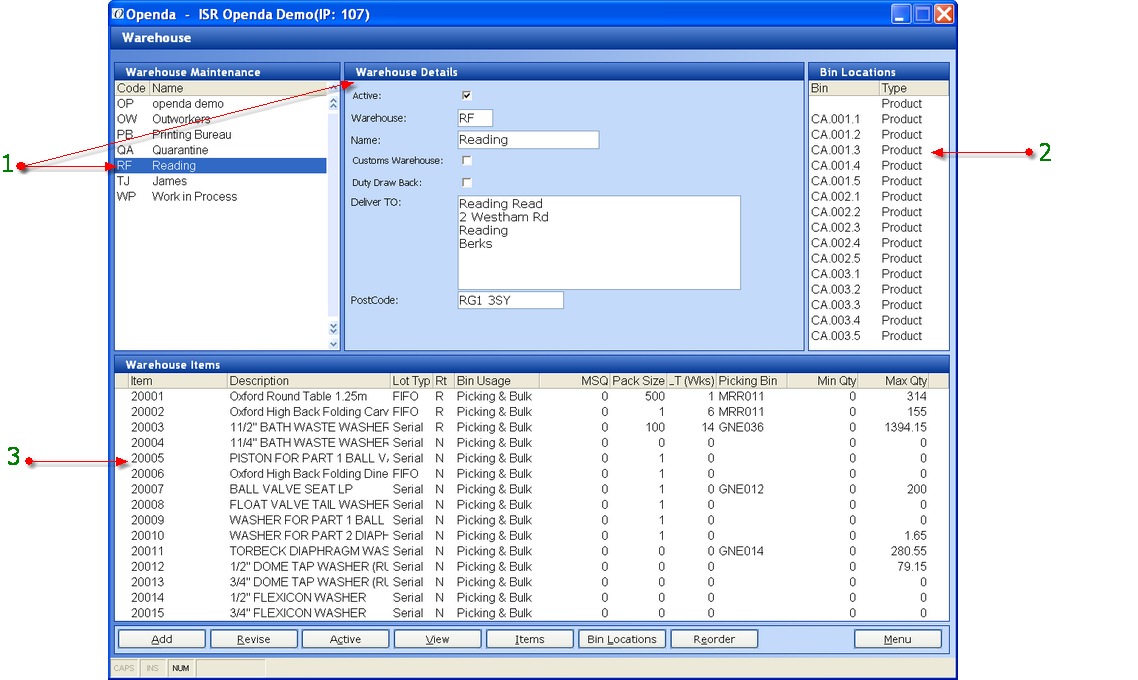This screenshot has width=1138, height=680.
Task: Select bin CA.002.1
Action: 878,197
